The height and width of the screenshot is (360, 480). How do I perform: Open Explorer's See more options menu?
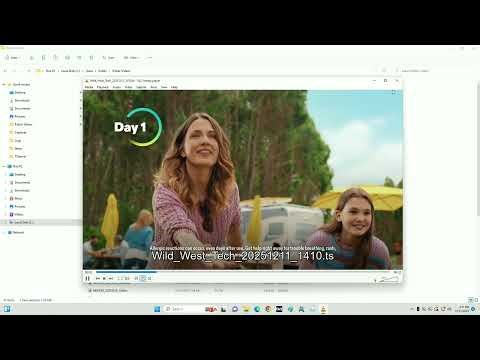[x=150, y=58]
